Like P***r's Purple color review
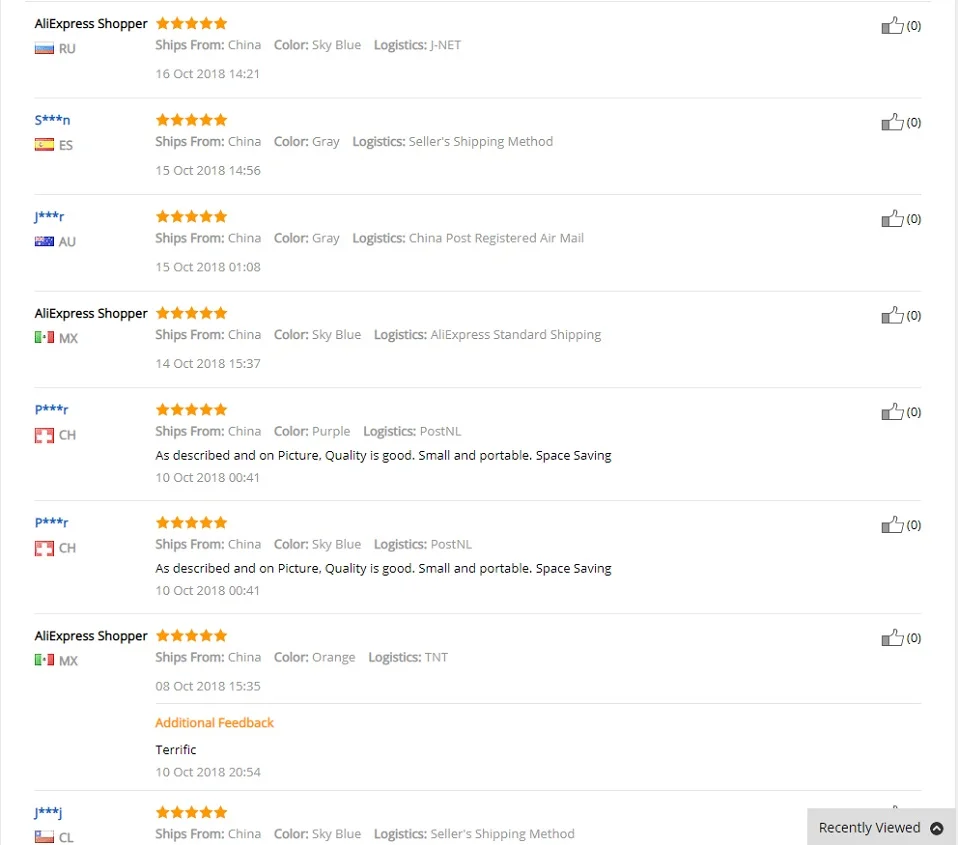 (892, 411)
